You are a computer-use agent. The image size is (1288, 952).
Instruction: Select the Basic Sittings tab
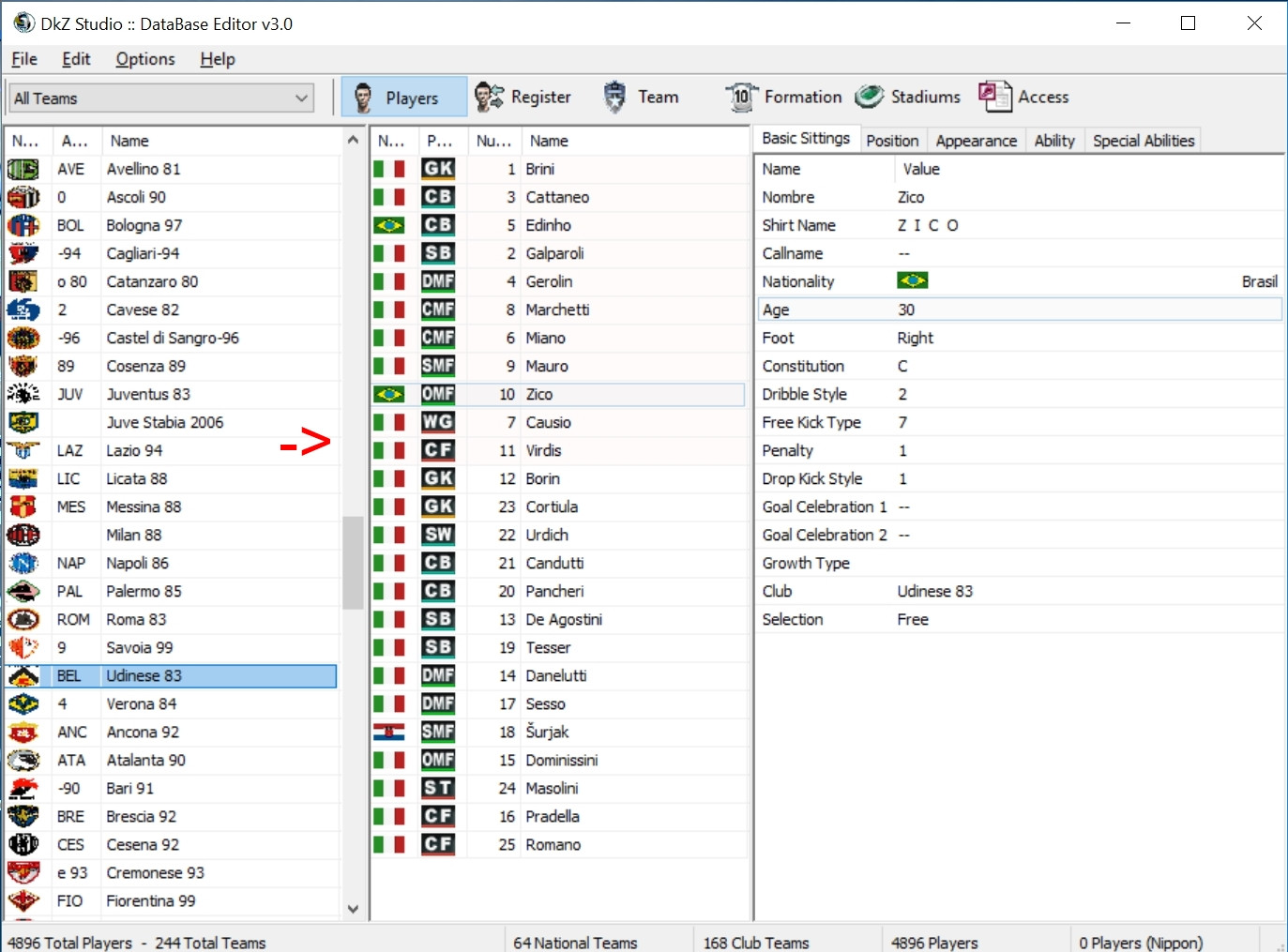pyautogui.click(x=806, y=139)
